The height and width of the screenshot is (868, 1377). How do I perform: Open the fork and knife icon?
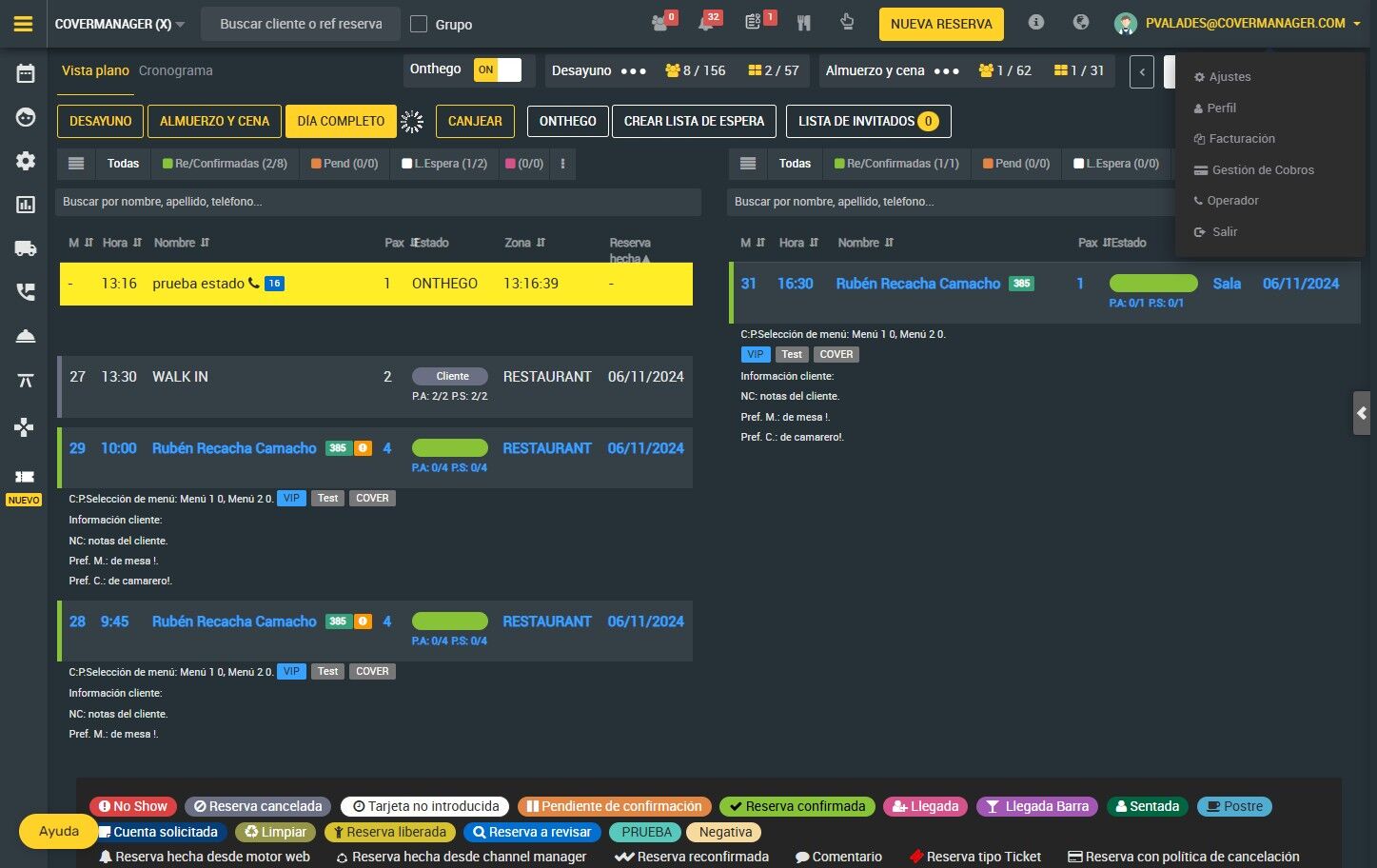tap(804, 23)
